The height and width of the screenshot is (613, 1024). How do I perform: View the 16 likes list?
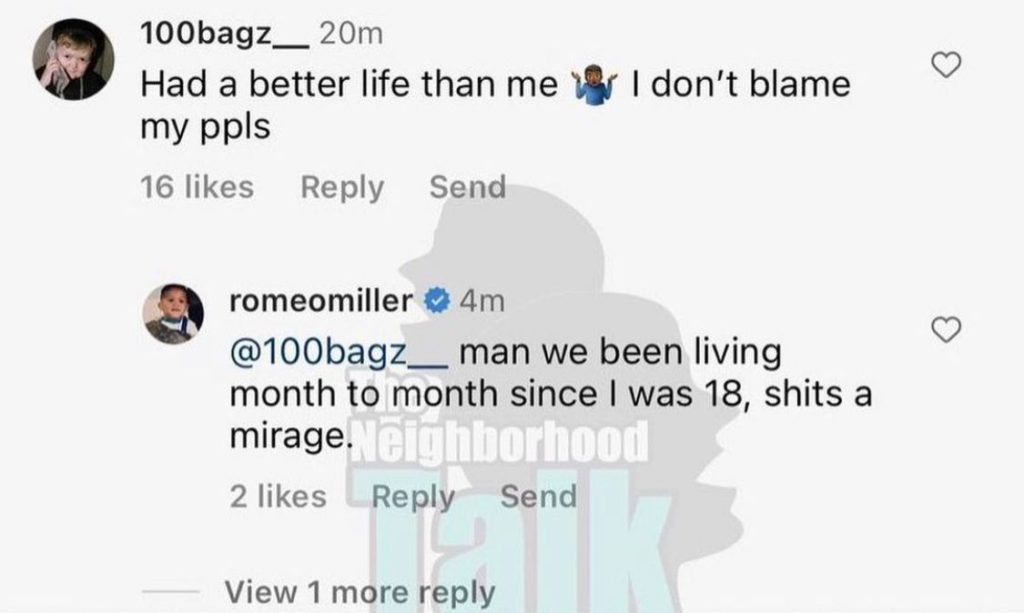point(197,187)
